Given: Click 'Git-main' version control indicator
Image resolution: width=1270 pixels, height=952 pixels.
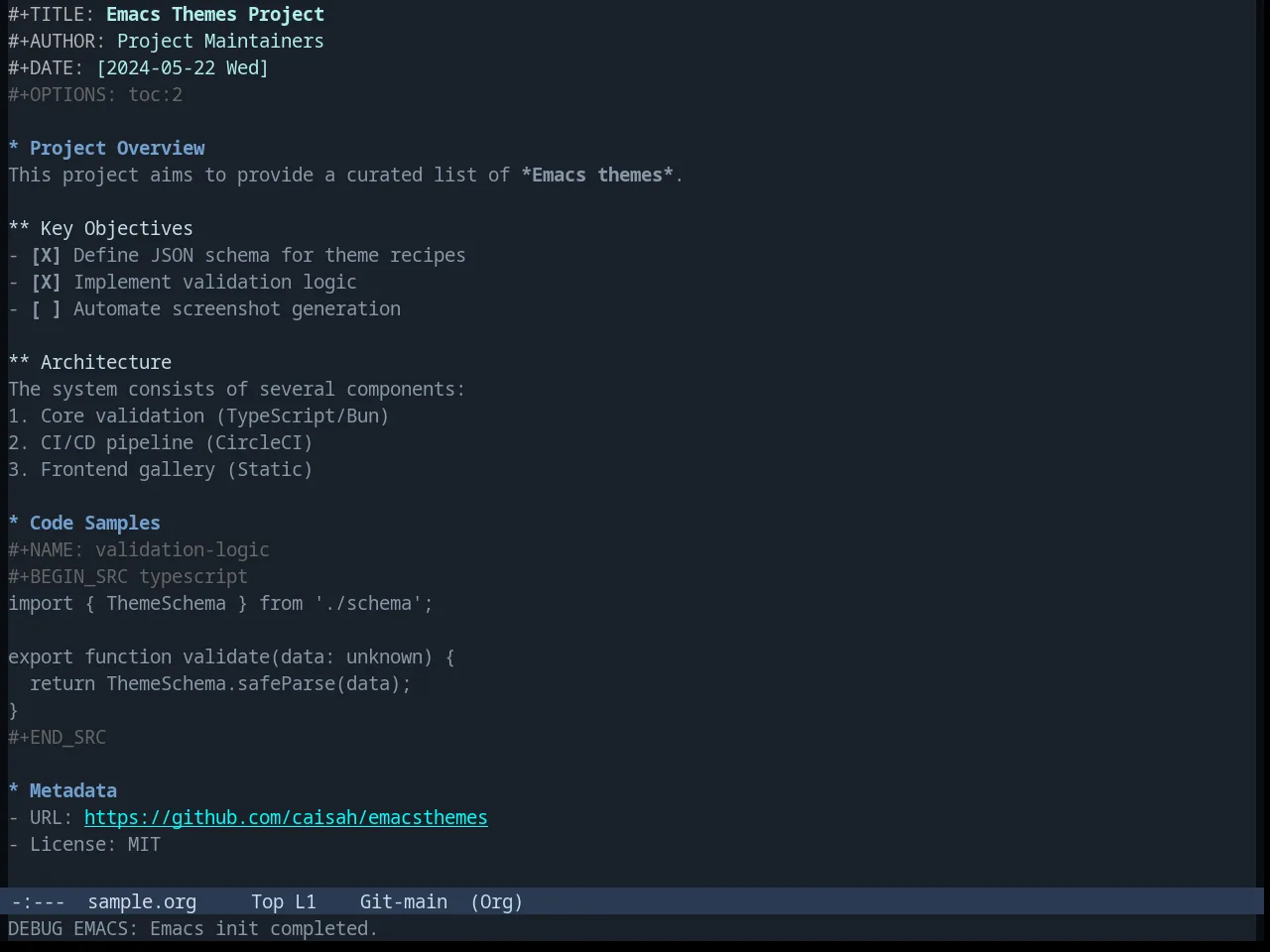Looking at the screenshot, I should (x=404, y=902).
